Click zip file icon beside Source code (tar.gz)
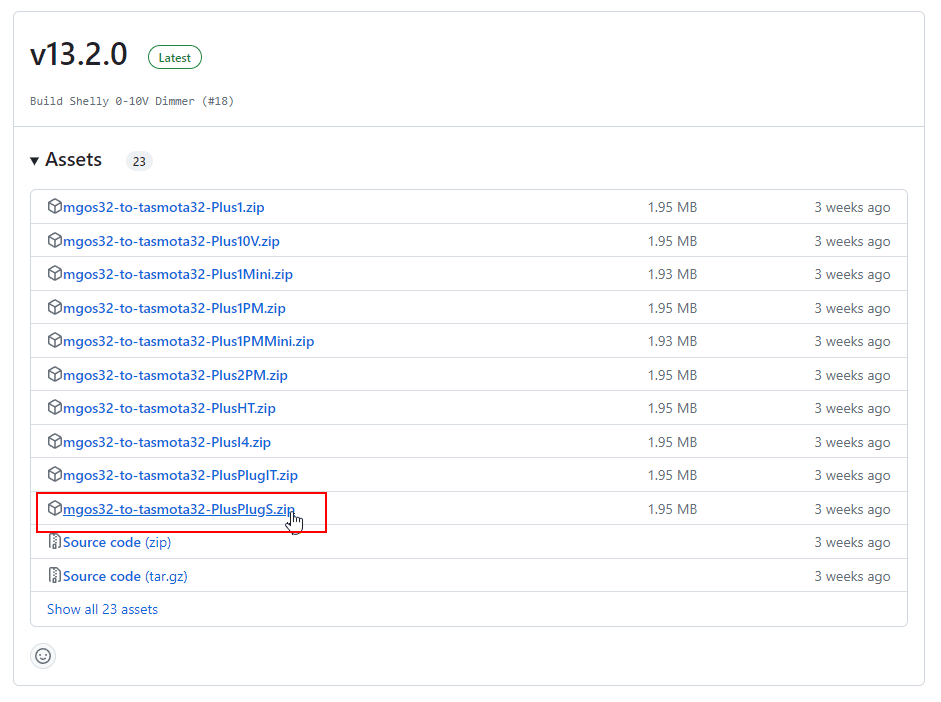941x702 pixels. [x=55, y=576]
